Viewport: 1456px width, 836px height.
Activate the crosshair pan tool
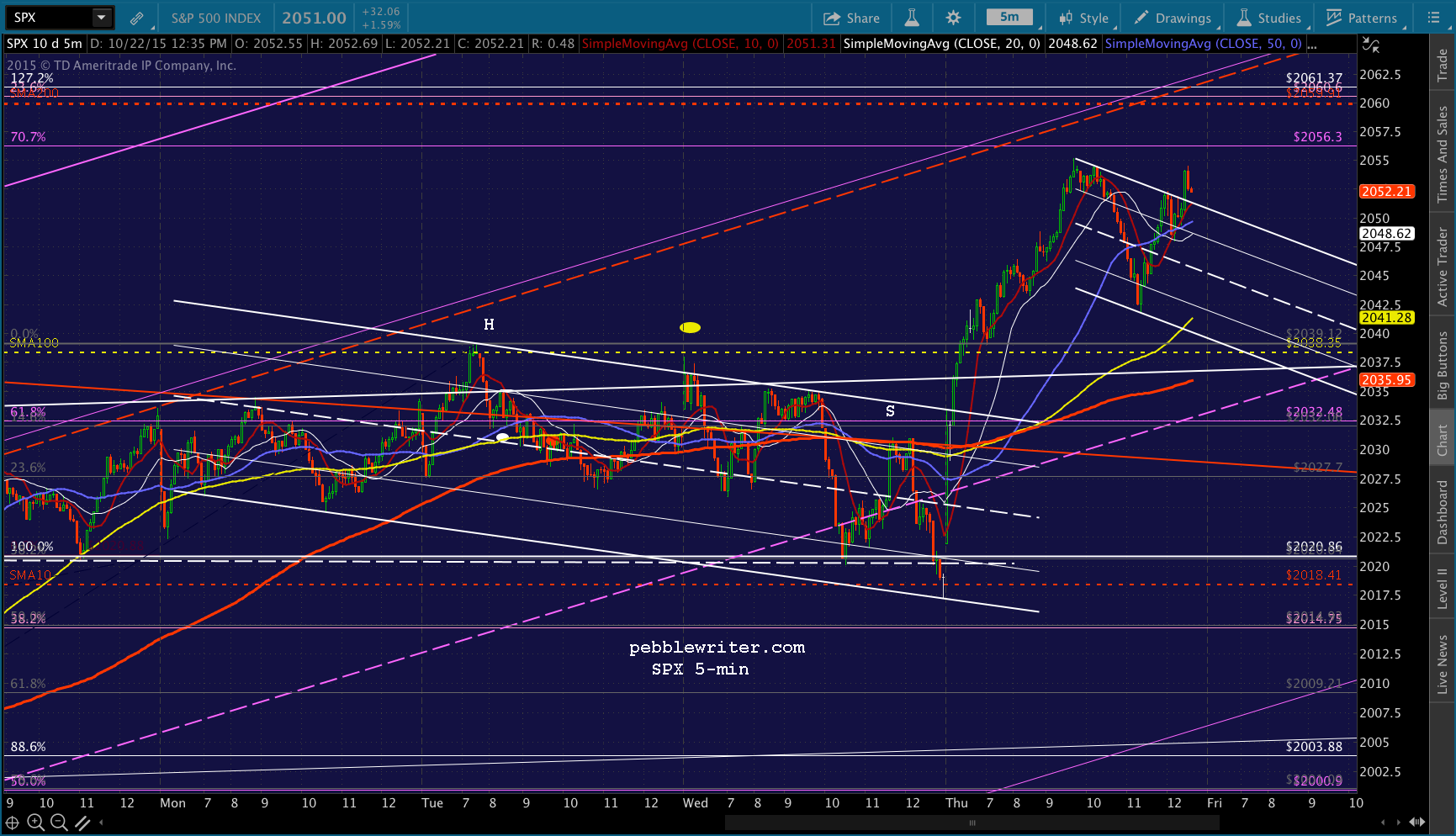(x=13, y=823)
